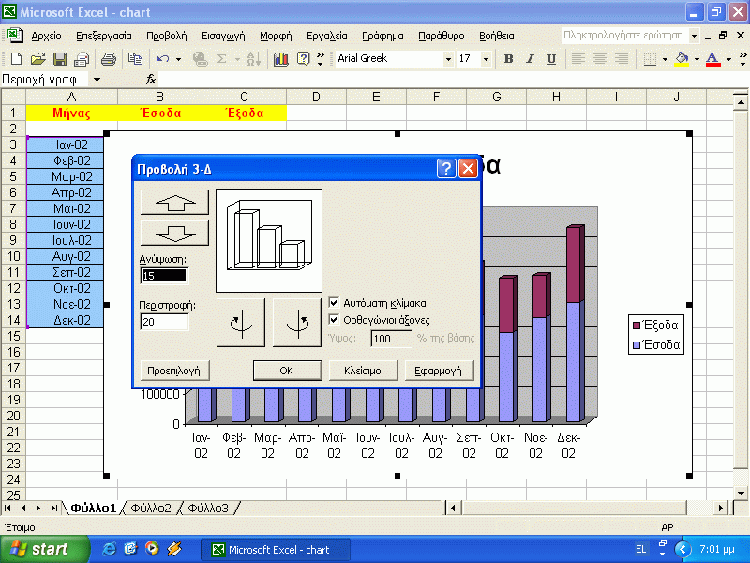Click the Έσοδα legend color swatch
The width and height of the screenshot is (750, 563).
pos(636,344)
